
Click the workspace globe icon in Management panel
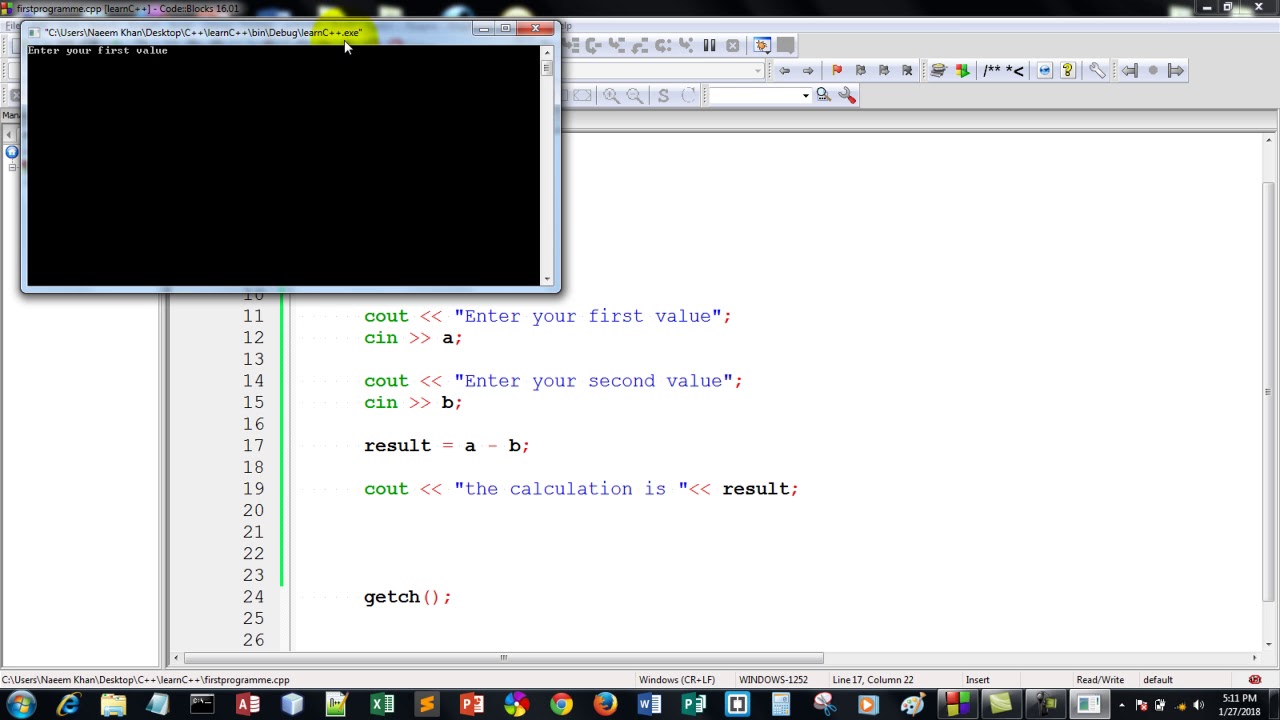pos(11,152)
